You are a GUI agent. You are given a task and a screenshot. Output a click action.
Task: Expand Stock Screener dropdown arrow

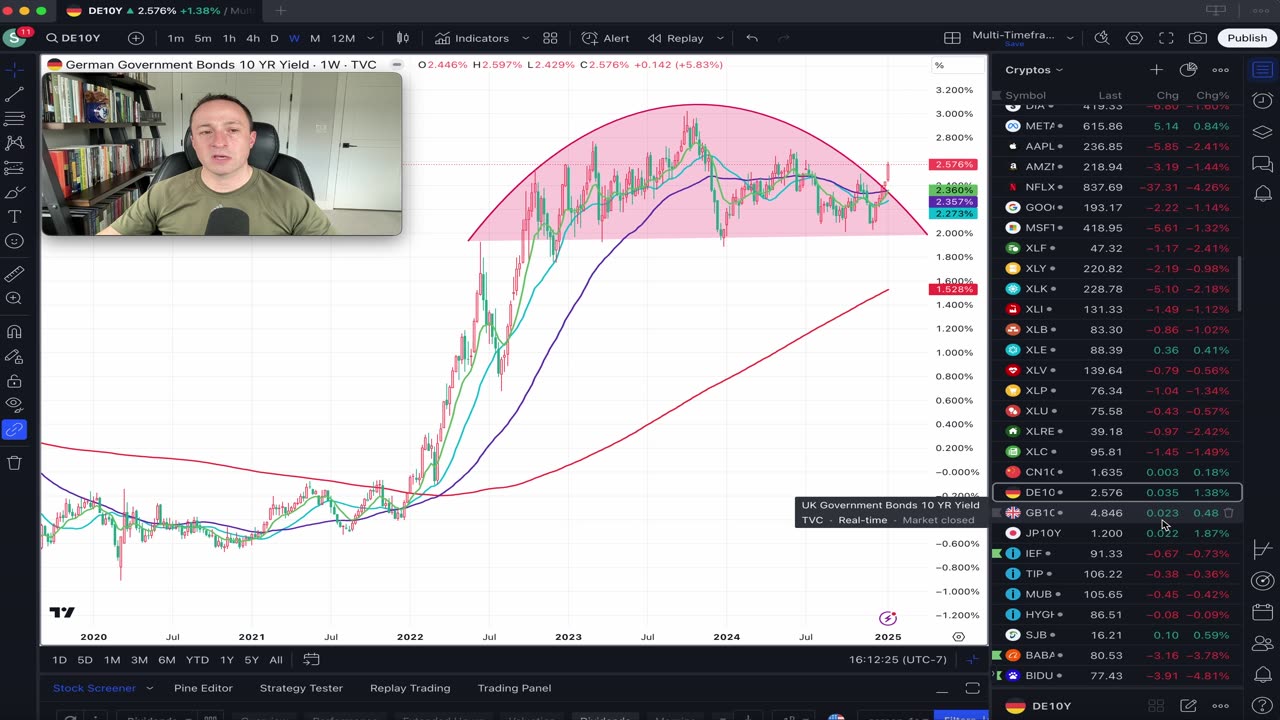tap(150, 688)
